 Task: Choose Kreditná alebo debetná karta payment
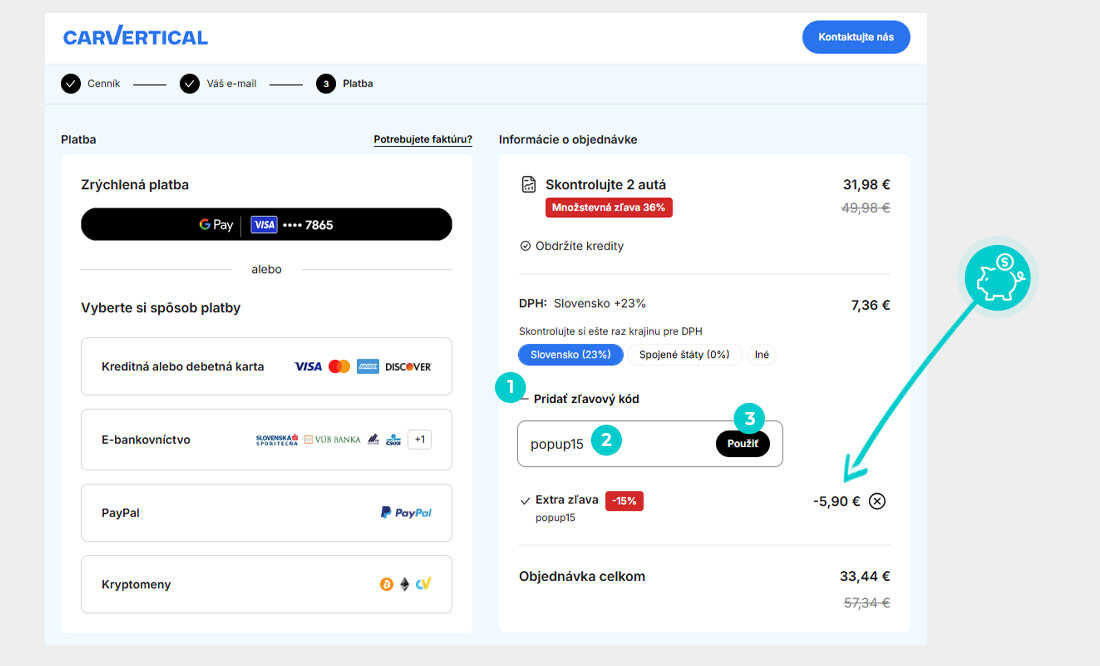pos(267,366)
